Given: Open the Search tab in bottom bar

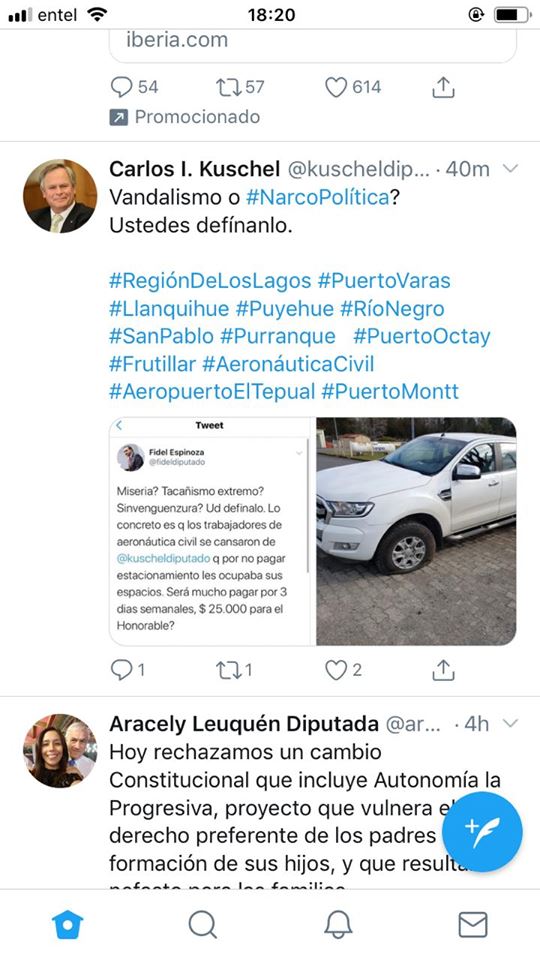Looking at the screenshot, I should [x=203, y=924].
